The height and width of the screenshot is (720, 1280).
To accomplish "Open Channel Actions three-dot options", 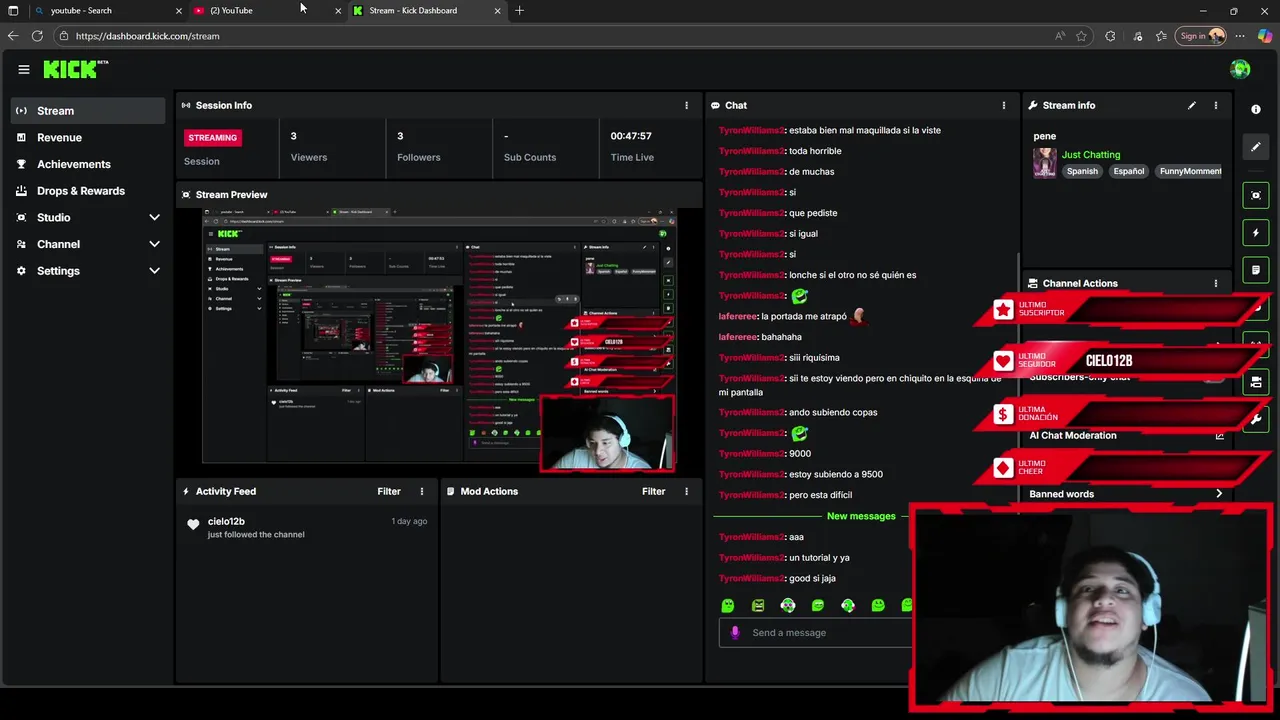I will click(1216, 283).
